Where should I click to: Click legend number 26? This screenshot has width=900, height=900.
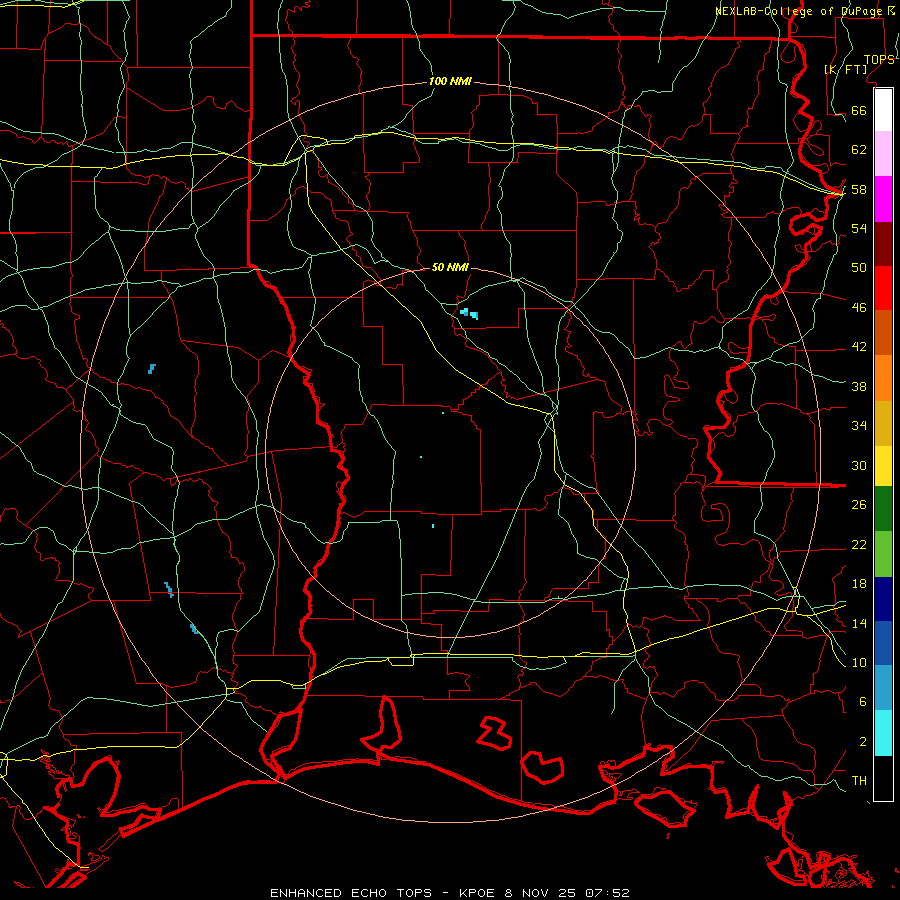coord(859,505)
